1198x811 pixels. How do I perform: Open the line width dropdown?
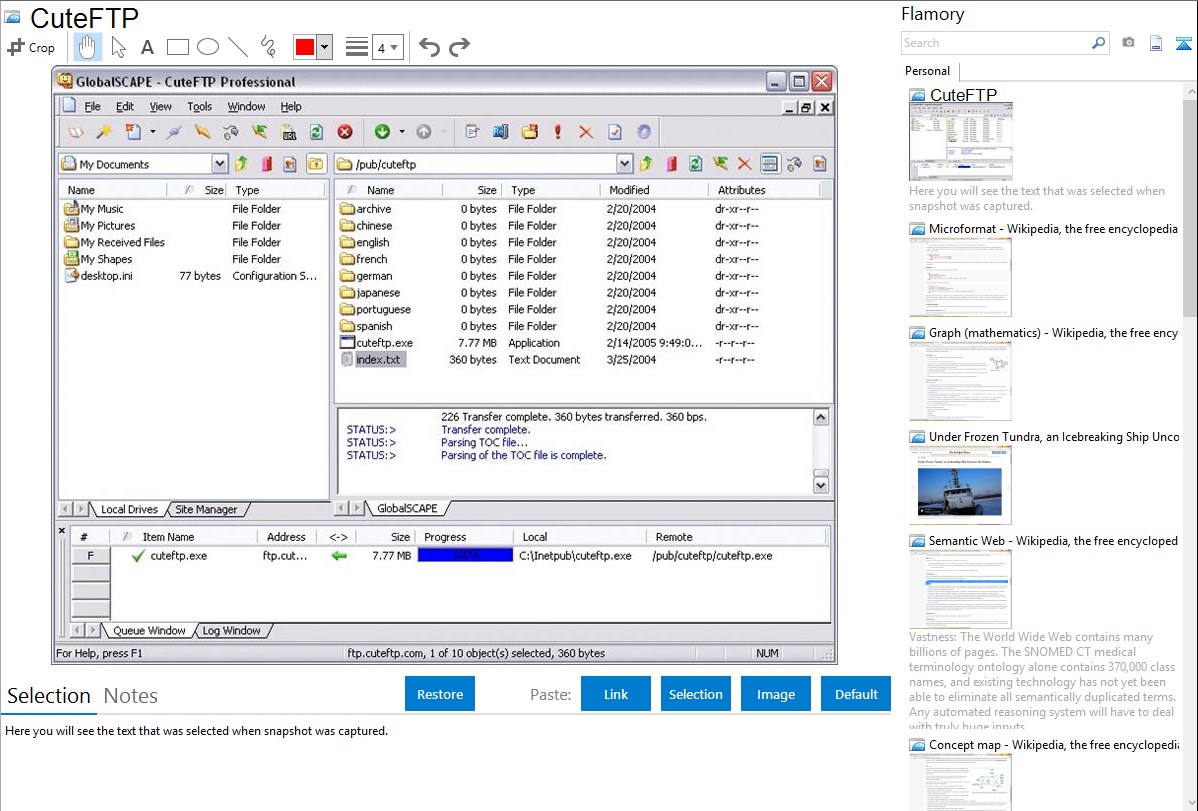pyautogui.click(x=387, y=47)
